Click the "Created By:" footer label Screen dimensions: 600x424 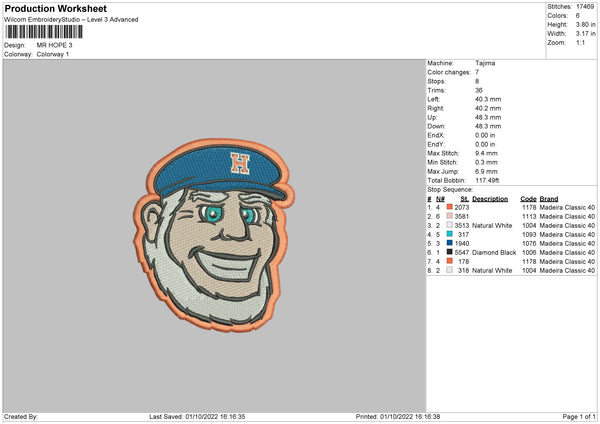point(21,416)
